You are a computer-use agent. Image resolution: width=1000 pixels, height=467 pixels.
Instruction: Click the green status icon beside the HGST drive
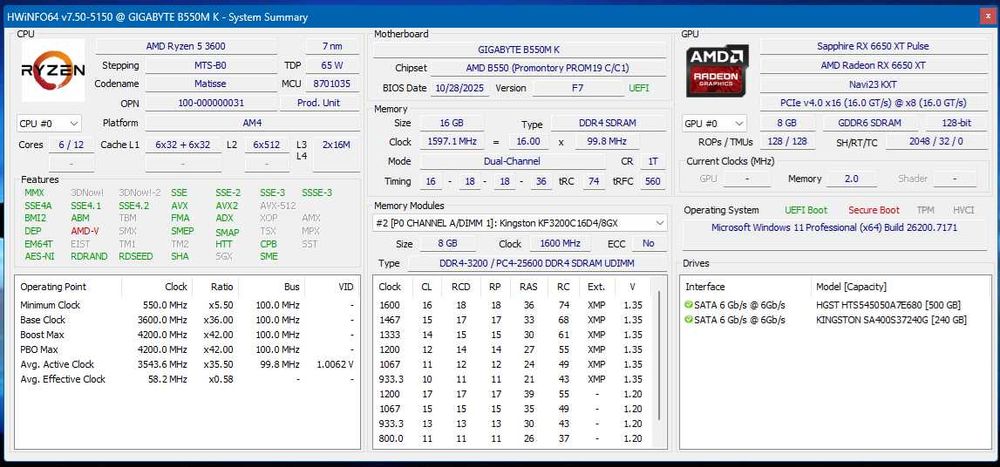click(x=689, y=305)
